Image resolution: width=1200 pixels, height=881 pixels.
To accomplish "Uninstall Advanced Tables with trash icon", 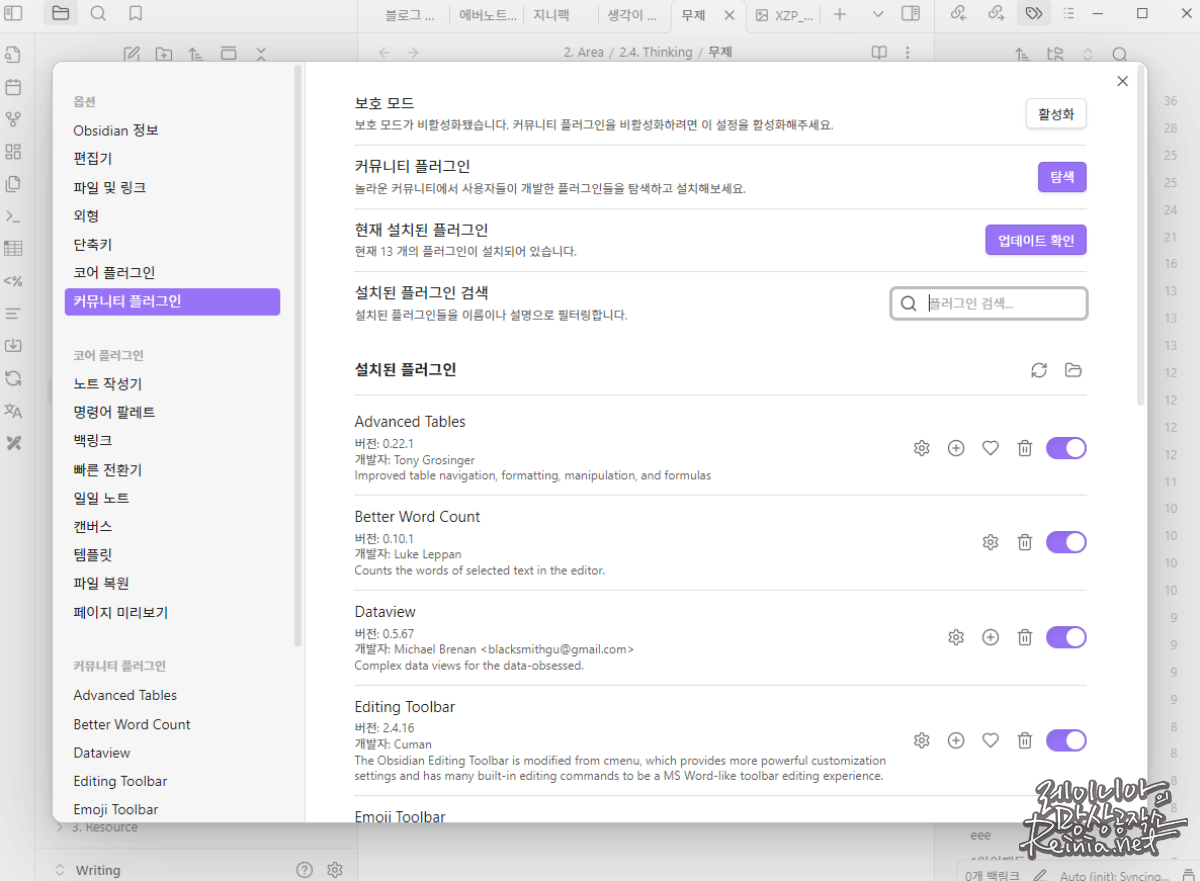I will pyautogui.click(x=1024, y=448).
